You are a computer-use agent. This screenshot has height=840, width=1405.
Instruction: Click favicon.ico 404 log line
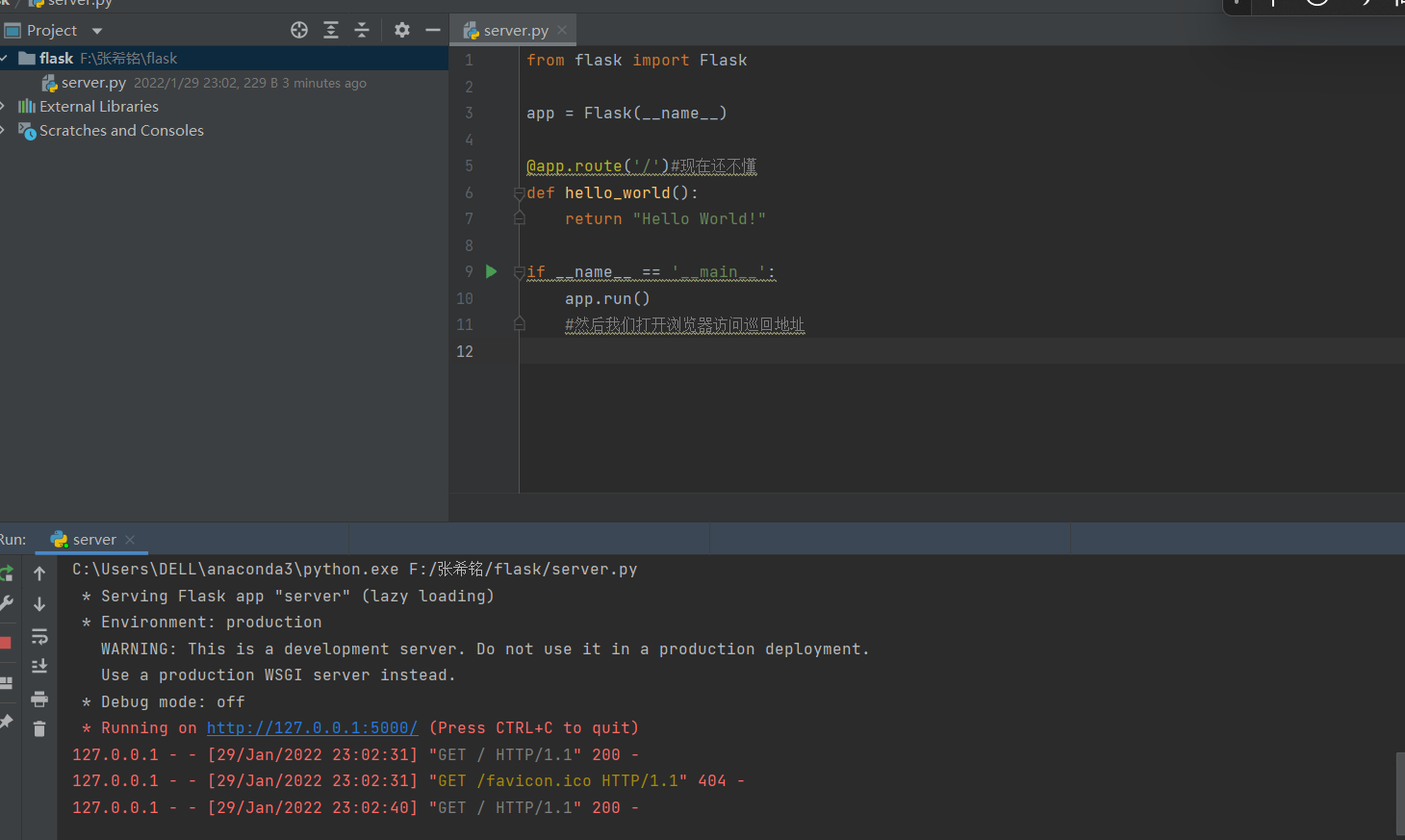[x=408, y=781]
